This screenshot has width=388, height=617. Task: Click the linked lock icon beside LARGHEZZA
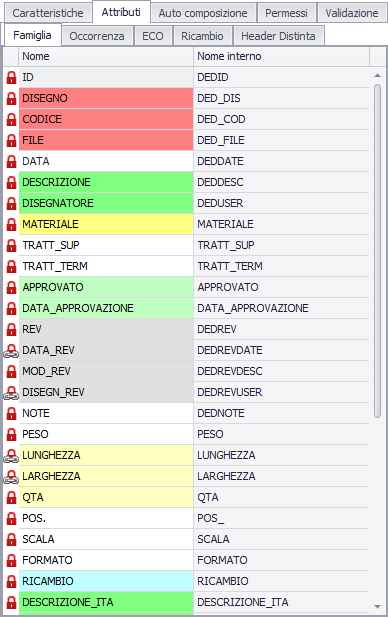pyautogui.click(x=11, y=477)
